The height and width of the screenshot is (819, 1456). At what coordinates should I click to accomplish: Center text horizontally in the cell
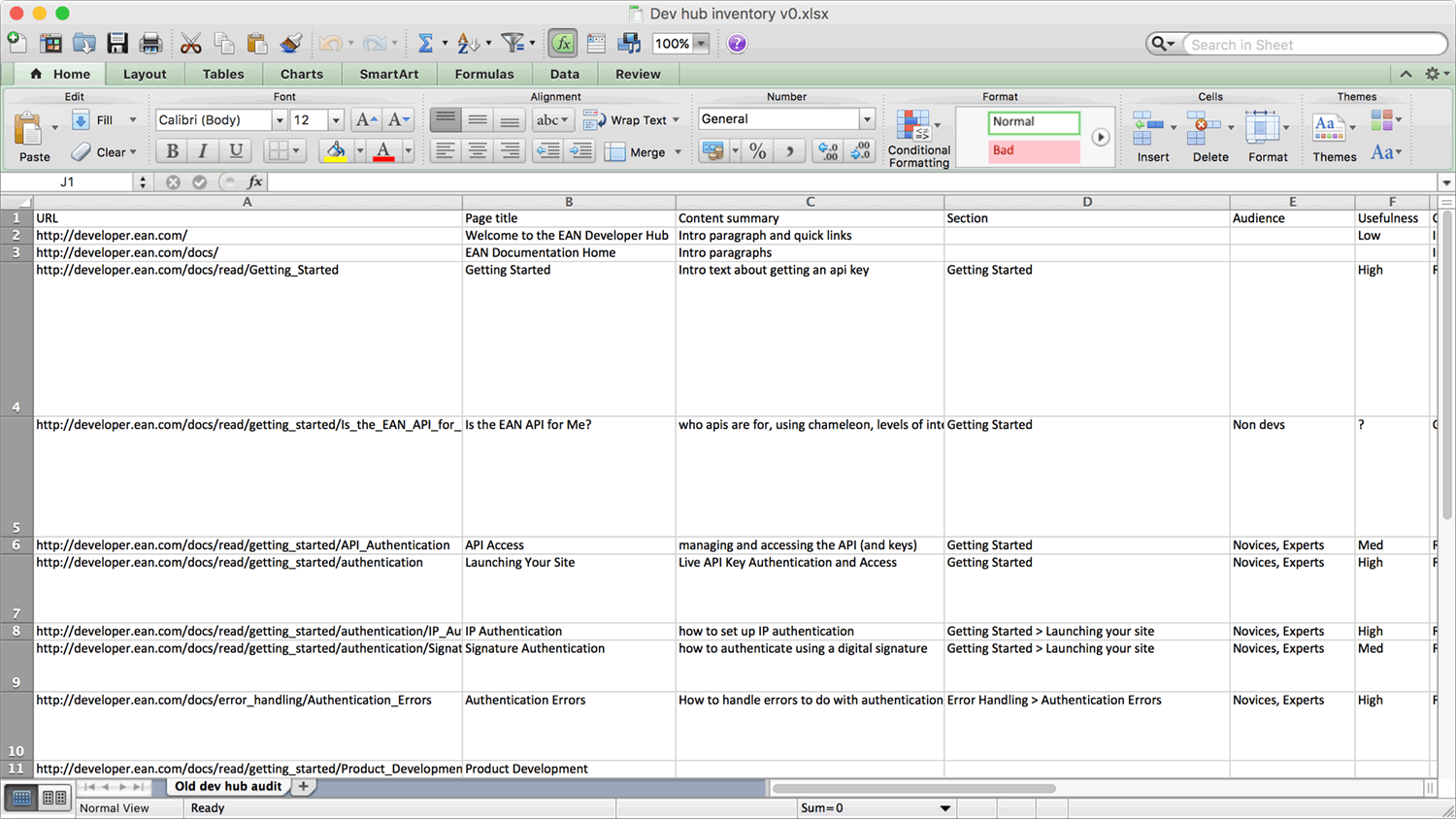click(478, 150)
